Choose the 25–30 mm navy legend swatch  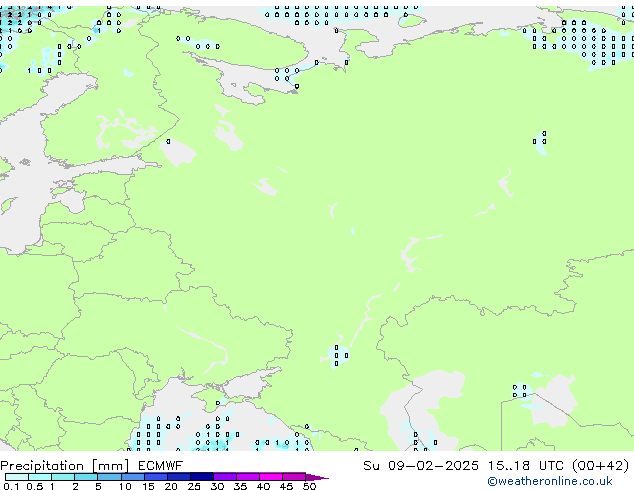[202, 477]
